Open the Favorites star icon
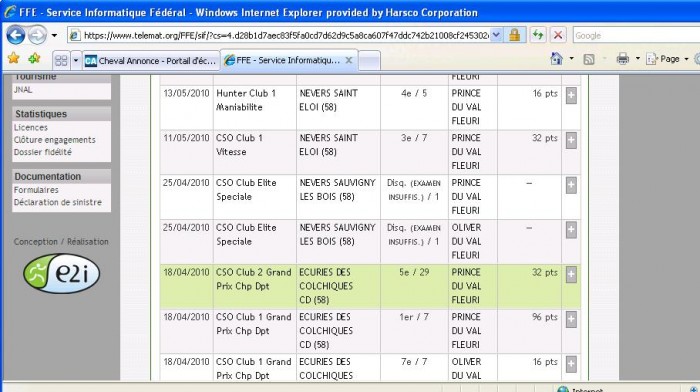Image resolution: width=700 pixels, height=392 pixels. coord(13,58)
